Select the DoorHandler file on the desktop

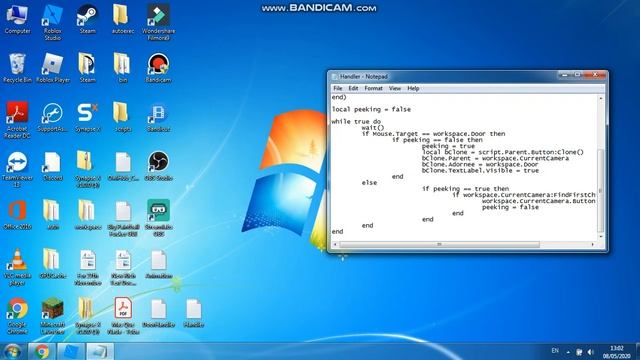click(x=158, y=313)
